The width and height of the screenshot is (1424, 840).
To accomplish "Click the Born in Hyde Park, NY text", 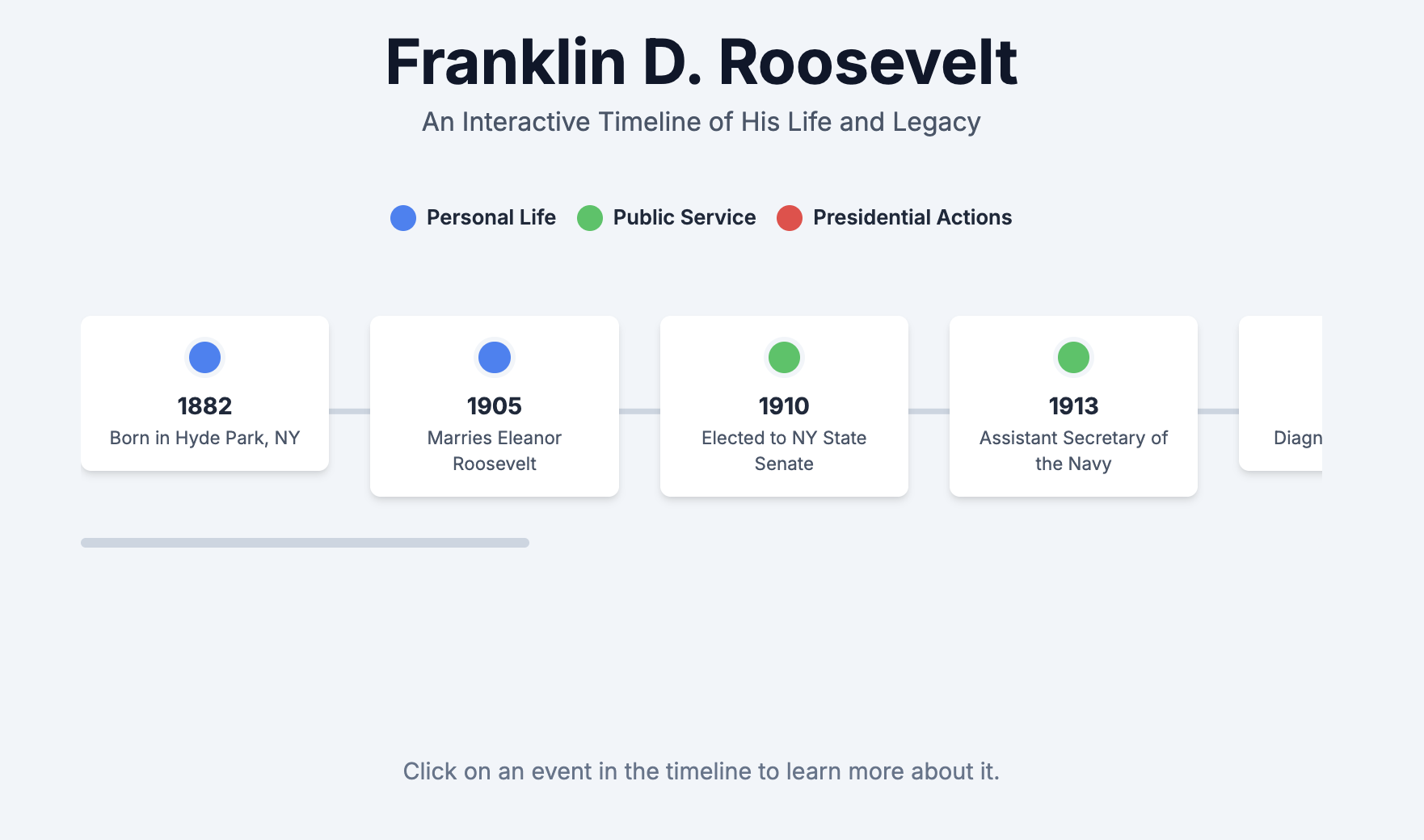I will [204, 438].
